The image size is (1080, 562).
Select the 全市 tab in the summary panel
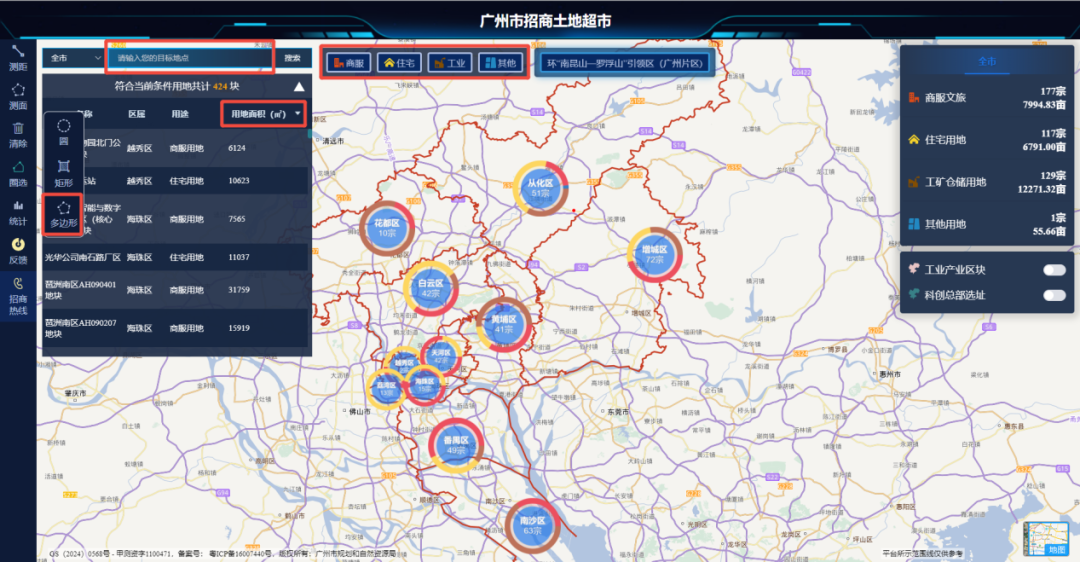tap(987, 61)
